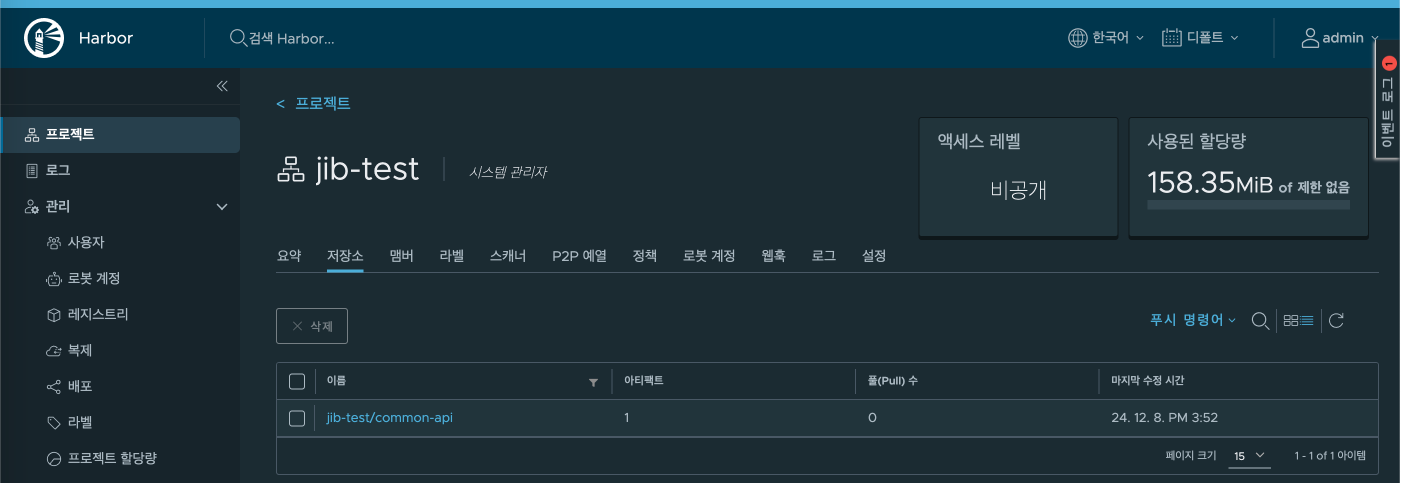Click the 158.35MiB quota value
This screenshot has height=483, width=1404.
click(x=1210, y=185)
